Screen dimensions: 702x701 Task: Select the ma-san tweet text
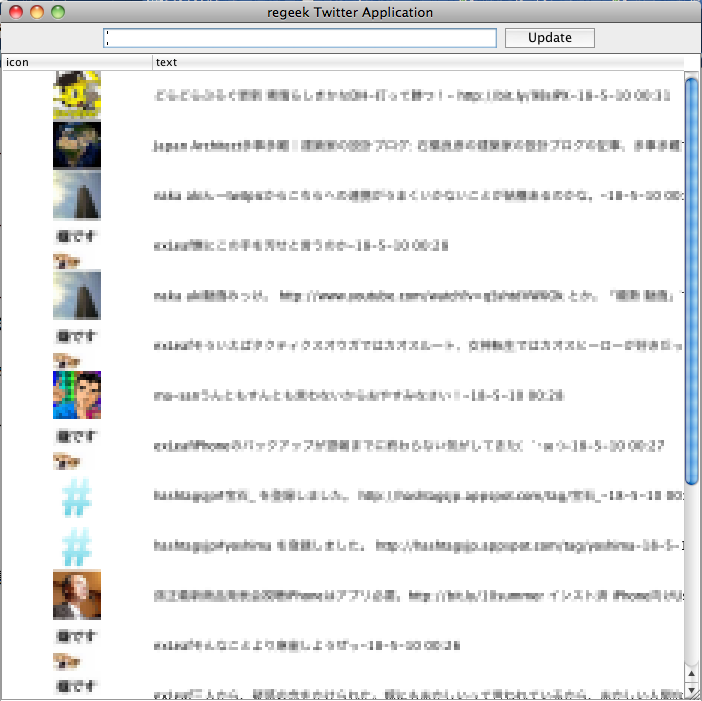tap(359, 396)
